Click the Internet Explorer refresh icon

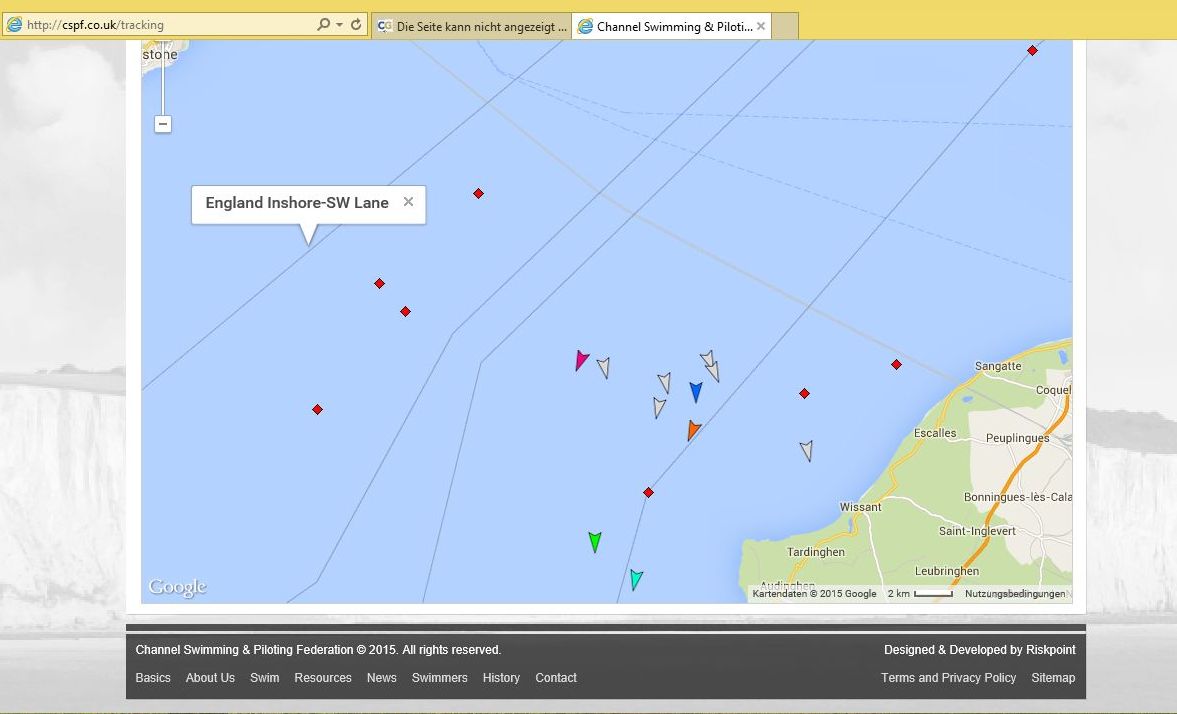pyautogui.click(x=356, y=24)
